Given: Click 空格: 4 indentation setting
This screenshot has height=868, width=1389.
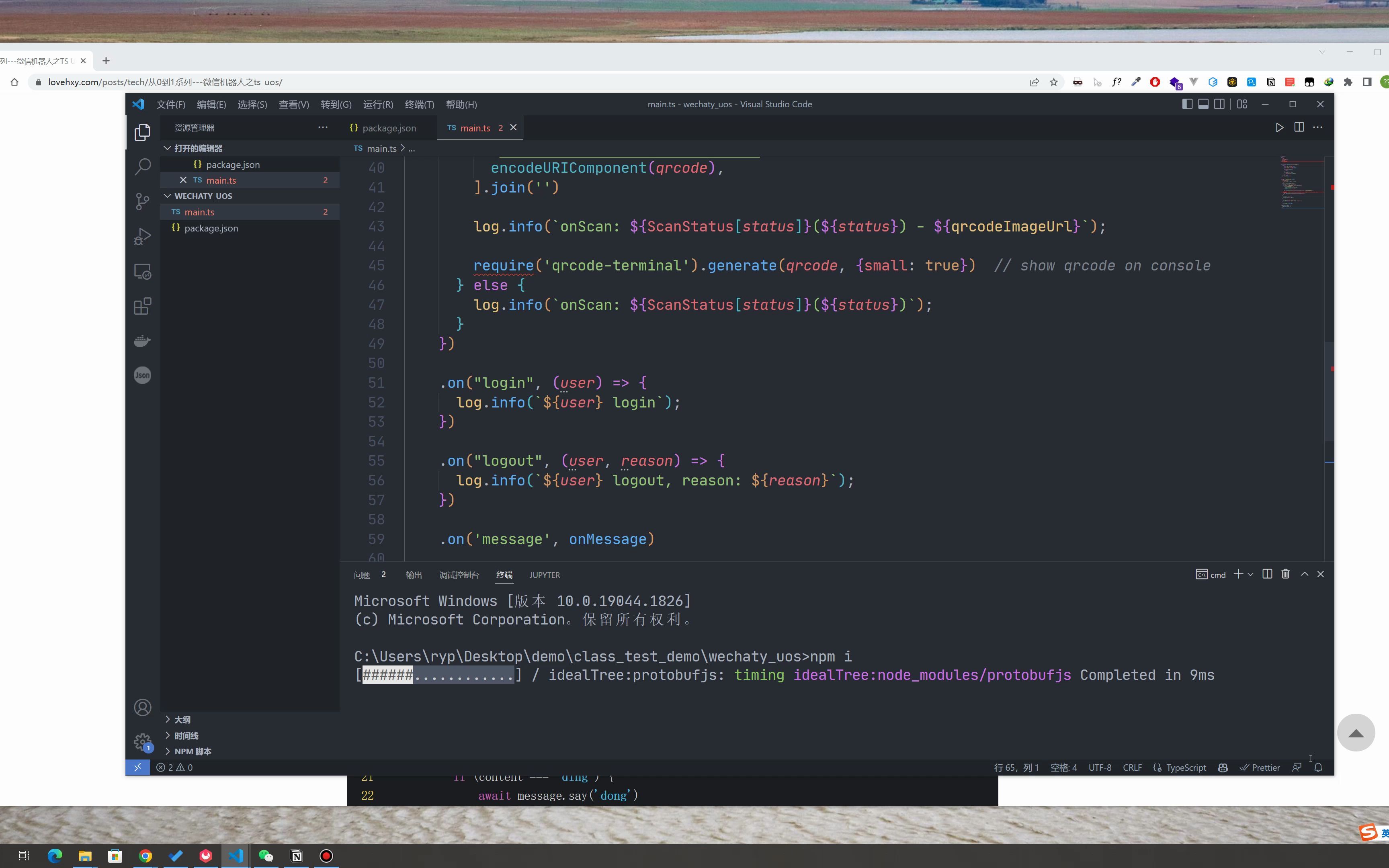Looking at the screenshot, I should [1063, 768].
